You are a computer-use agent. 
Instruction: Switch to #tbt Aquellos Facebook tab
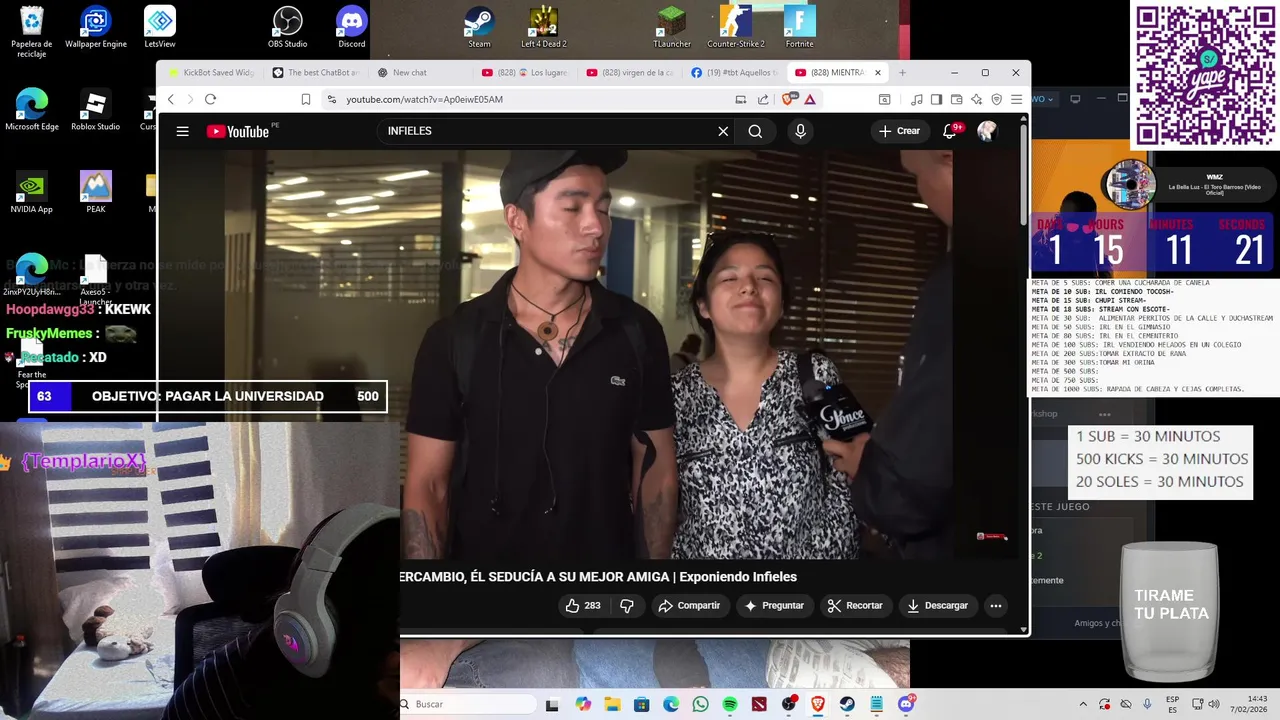point(732,72)
